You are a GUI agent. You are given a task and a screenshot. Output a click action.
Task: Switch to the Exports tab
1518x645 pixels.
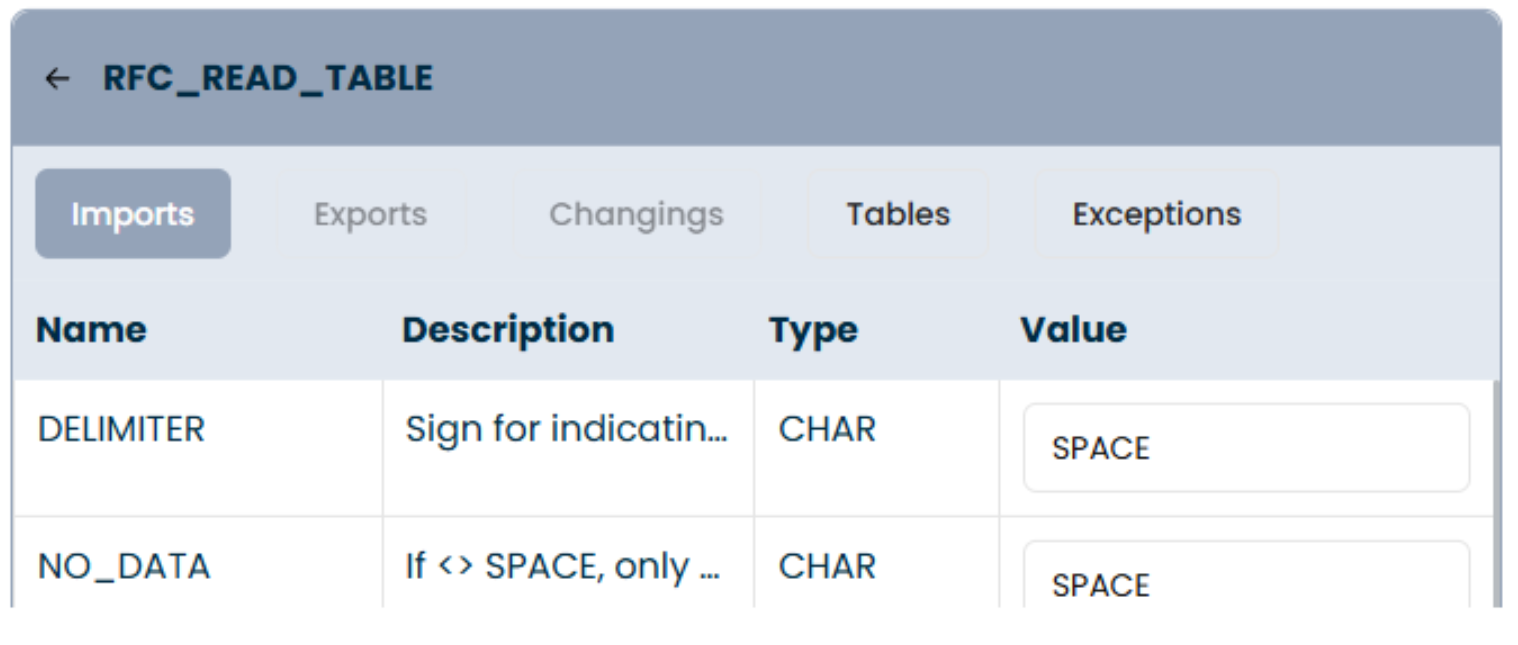[370, 214]
